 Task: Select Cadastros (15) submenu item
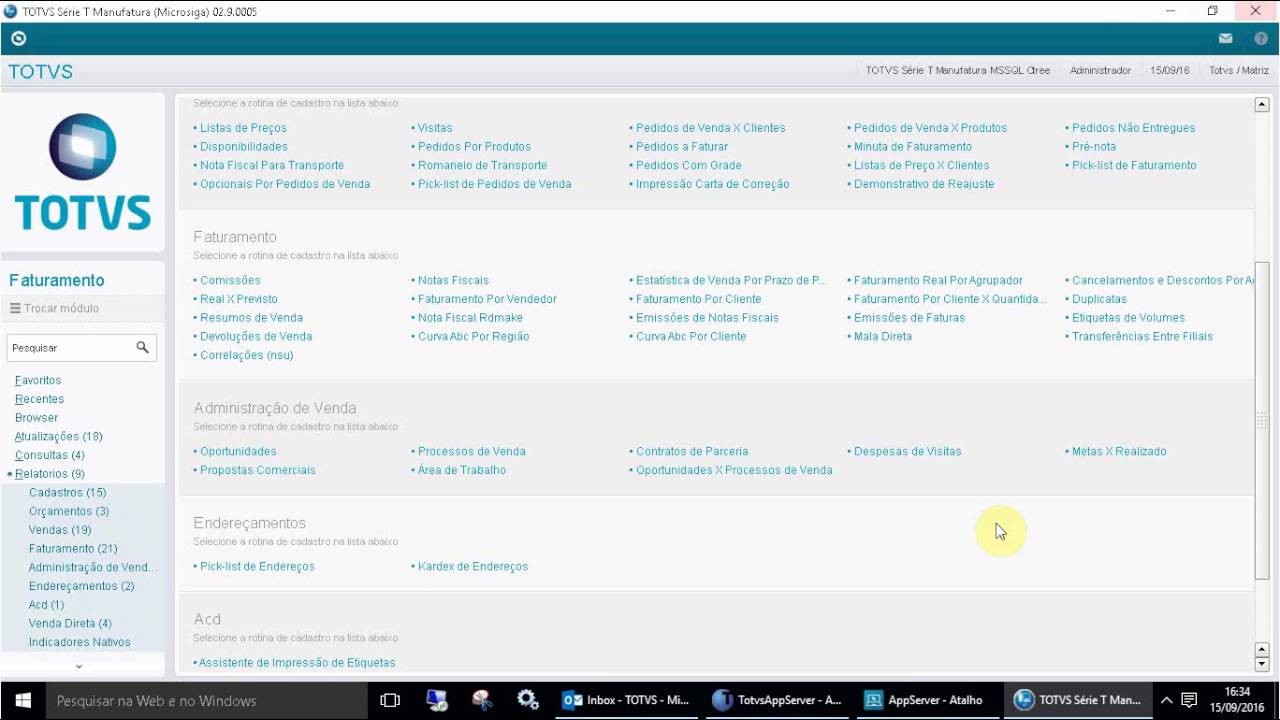pyautogui.click(x=67, y=492)
